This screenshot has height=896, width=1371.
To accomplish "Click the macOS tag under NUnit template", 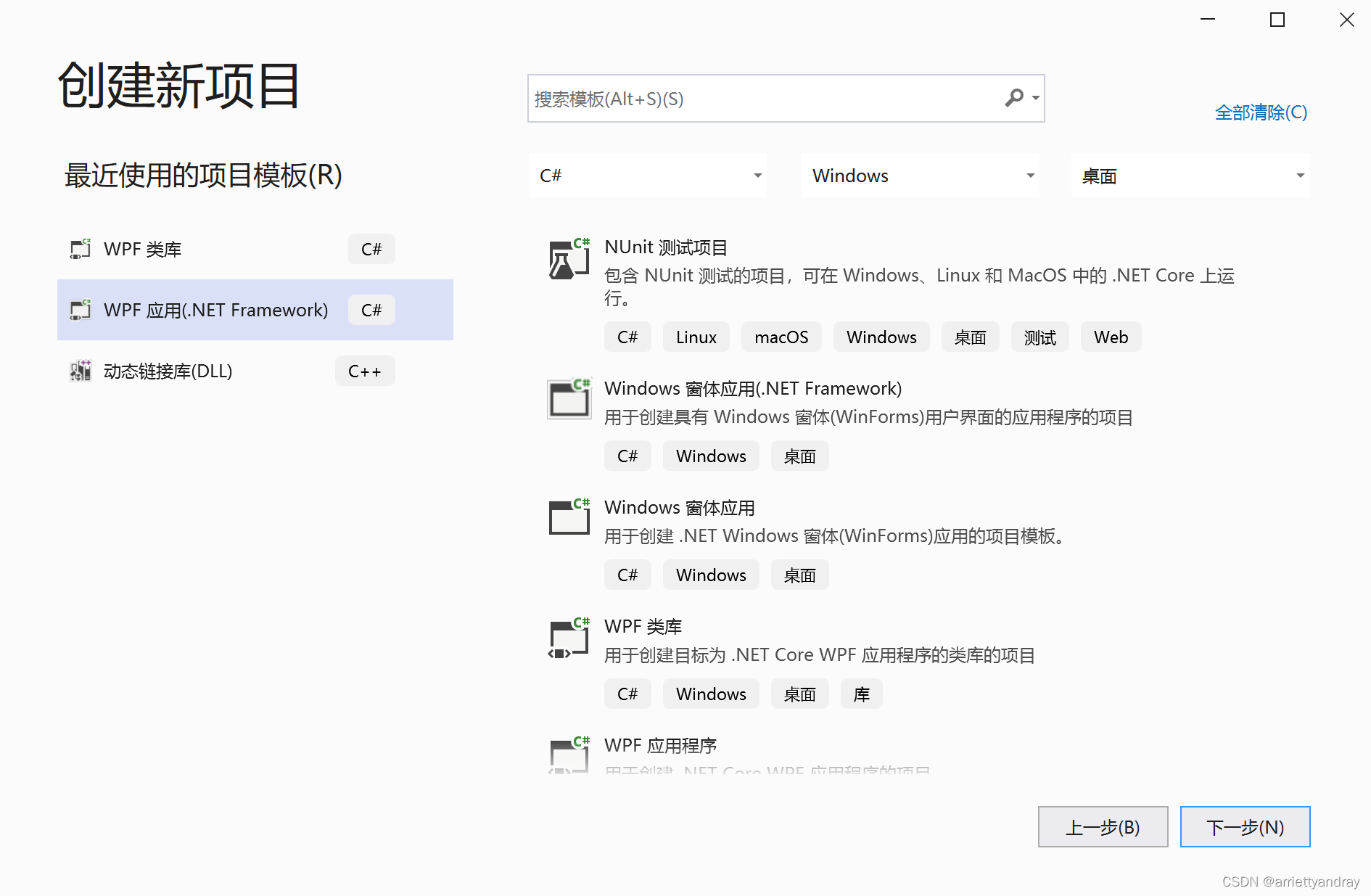I will [x=781, y=337].
